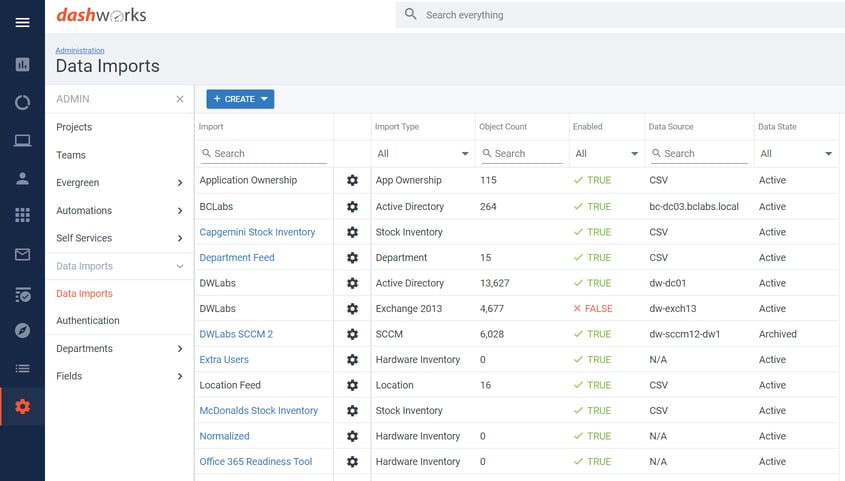Click gear icon for DWLabs SCCM 2

point(352,334)
